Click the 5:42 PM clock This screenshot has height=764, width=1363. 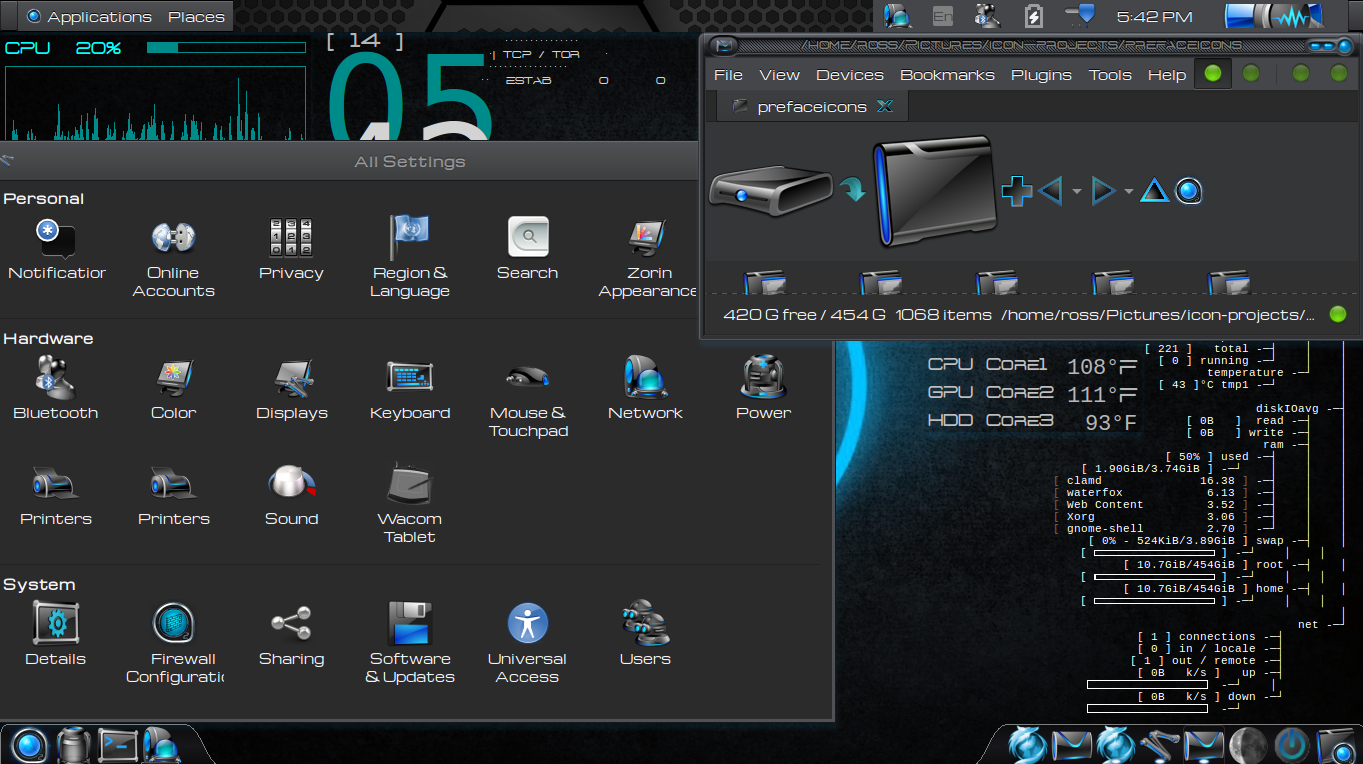(x=1154, y=17)
